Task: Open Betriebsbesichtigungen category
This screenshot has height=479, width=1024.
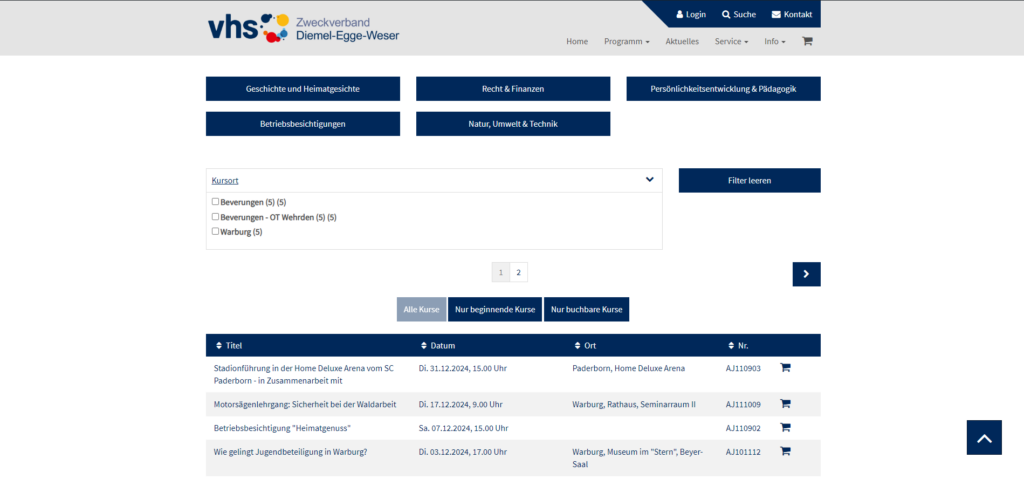Action: tap(303, 124)
